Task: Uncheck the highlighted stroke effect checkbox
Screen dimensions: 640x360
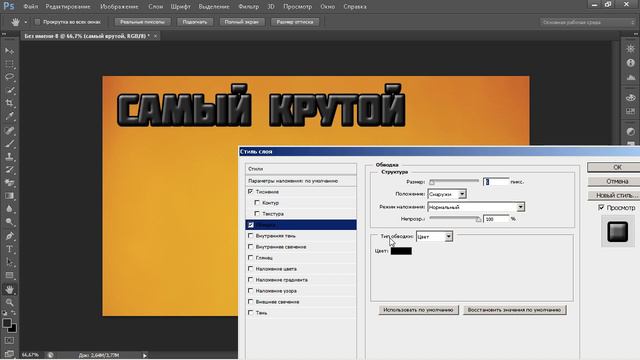Action: click(x=251, y=224)
